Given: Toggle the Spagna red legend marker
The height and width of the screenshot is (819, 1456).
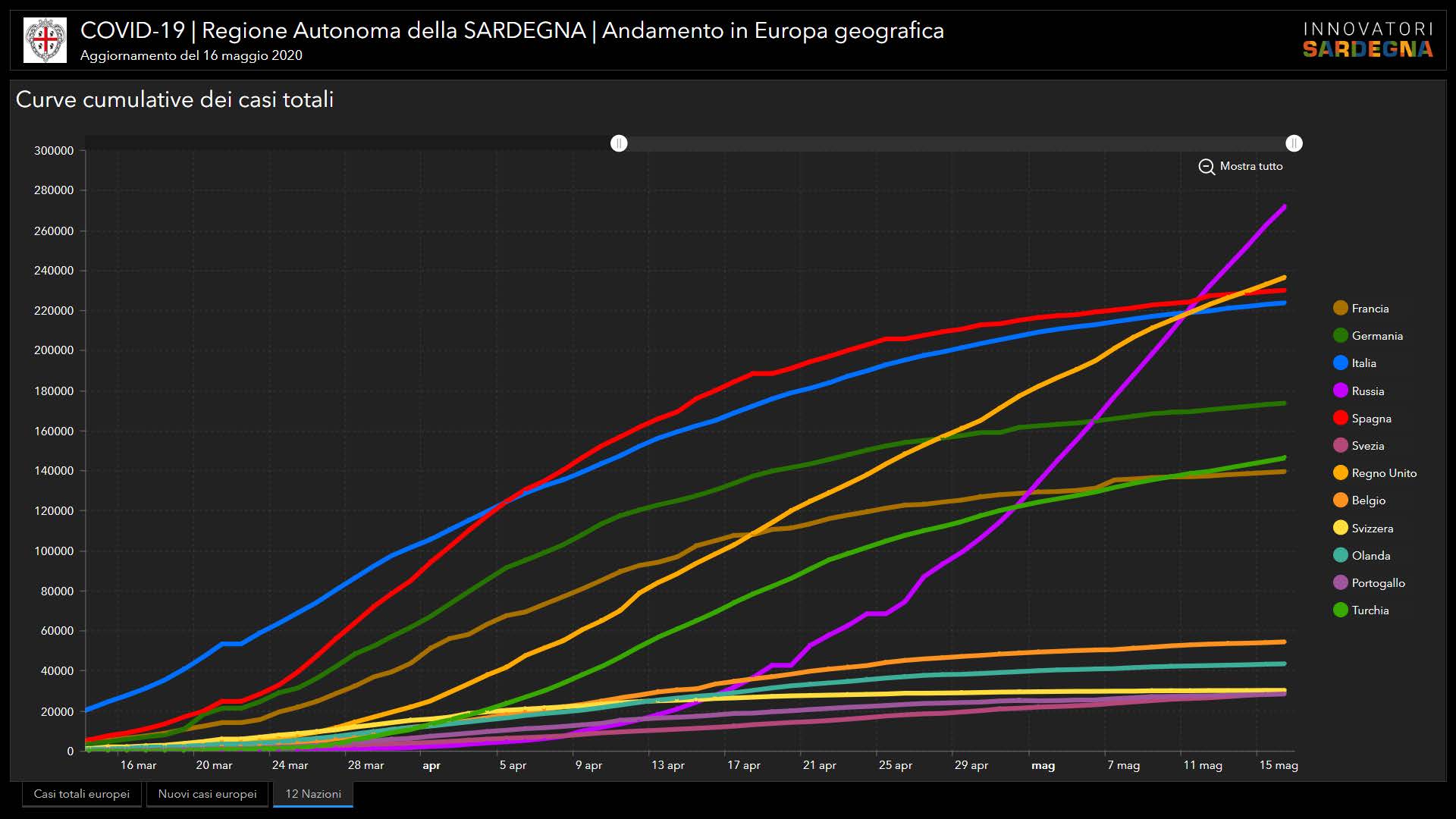Looking at the screenshot, I should (x=1340, y=418).
